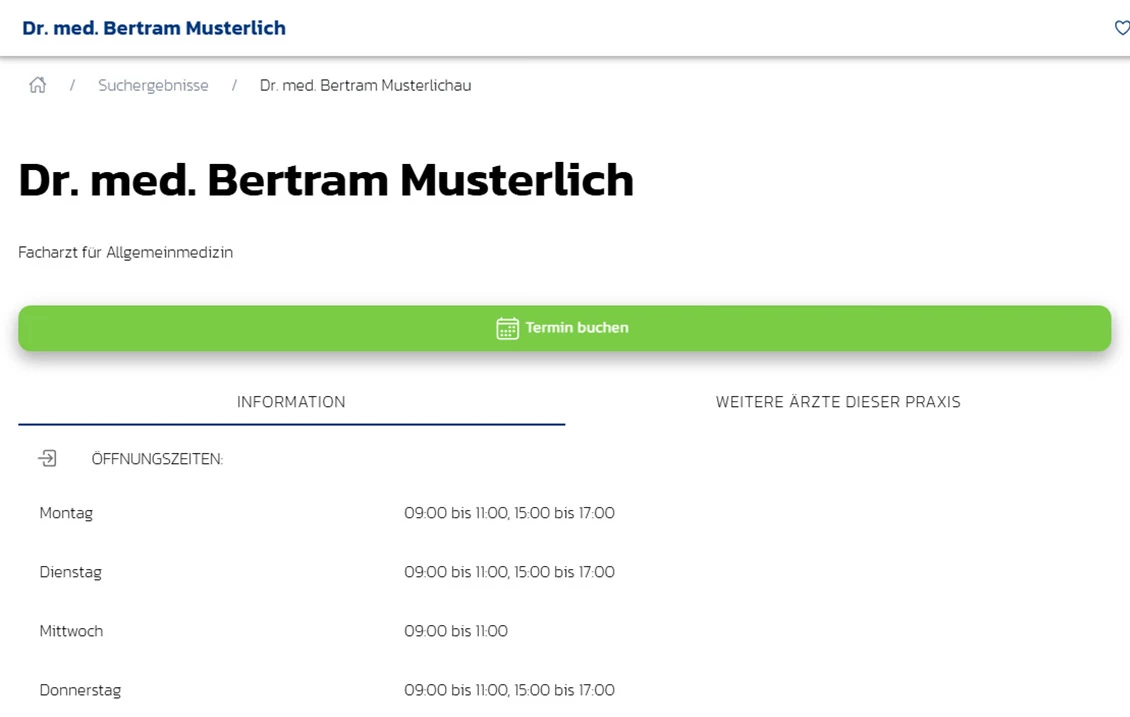Click the ÖFFNUNGSZEITEN section label
1130x717 pixels.
point(157,459)
